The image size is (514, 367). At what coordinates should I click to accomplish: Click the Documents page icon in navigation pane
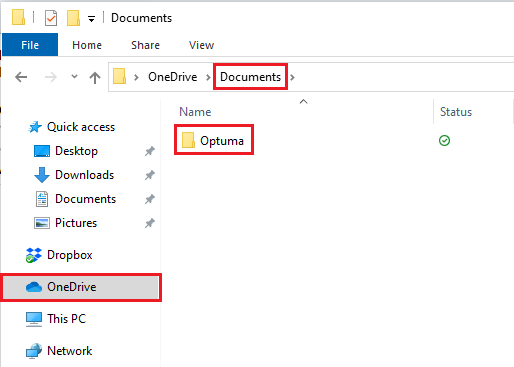[42, 199]
